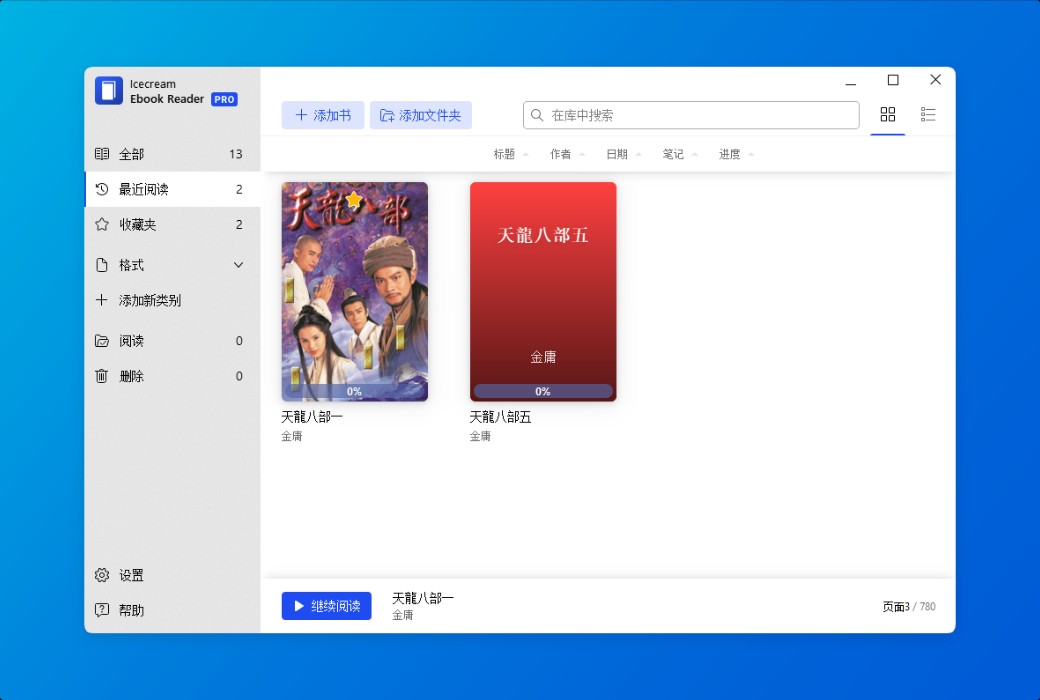
Task: Open the 收藏夹 favorites section
Action: pyautogui.click(x=140, y=224)
